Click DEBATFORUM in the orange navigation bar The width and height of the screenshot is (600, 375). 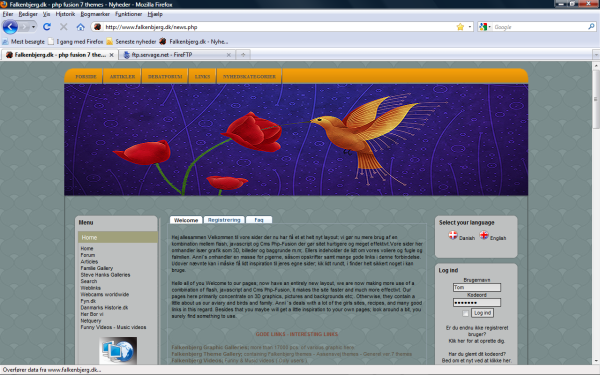(165, 77)
